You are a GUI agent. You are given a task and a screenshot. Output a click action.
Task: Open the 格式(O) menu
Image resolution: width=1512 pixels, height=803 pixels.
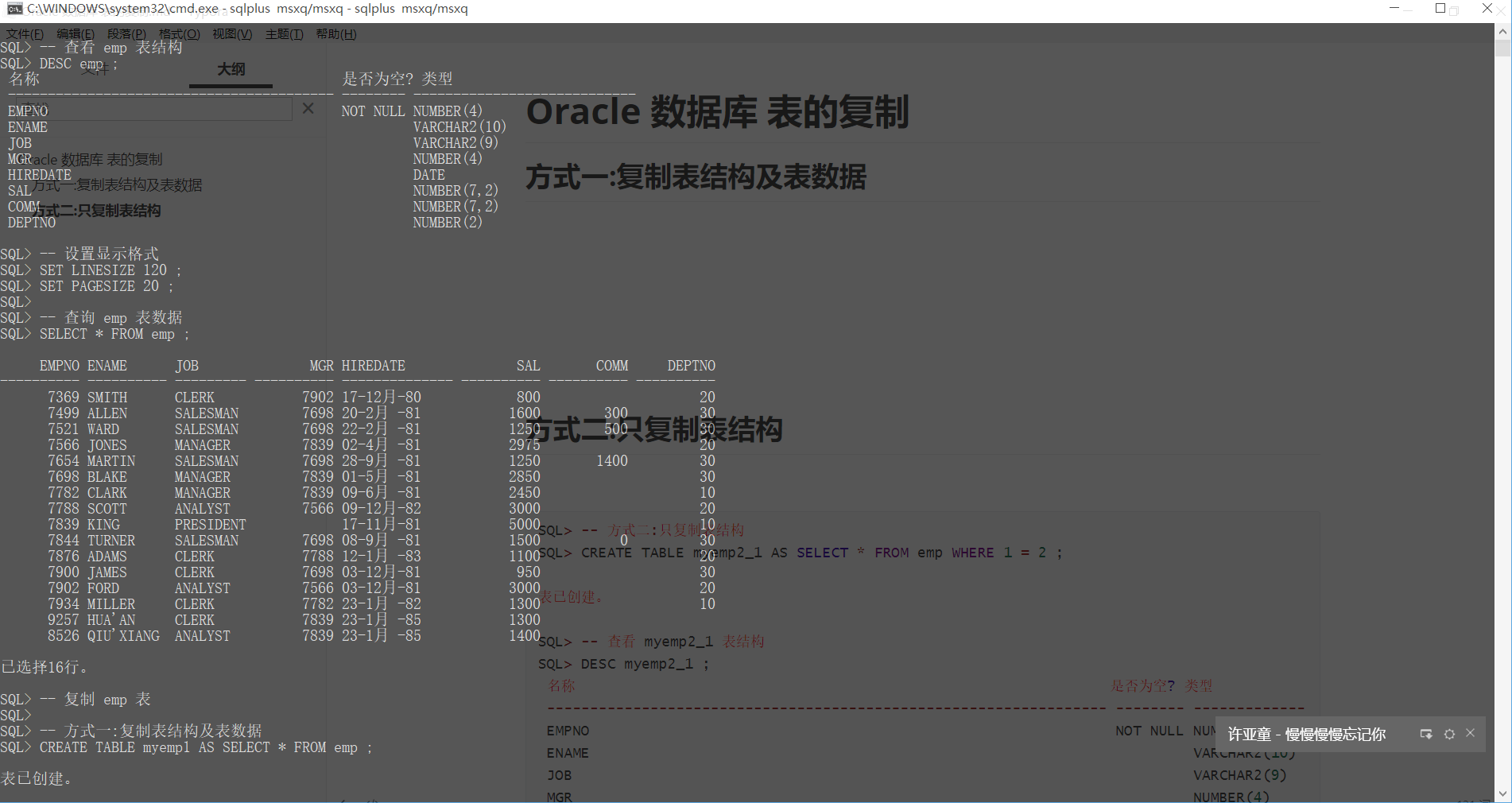pos(180,34)
